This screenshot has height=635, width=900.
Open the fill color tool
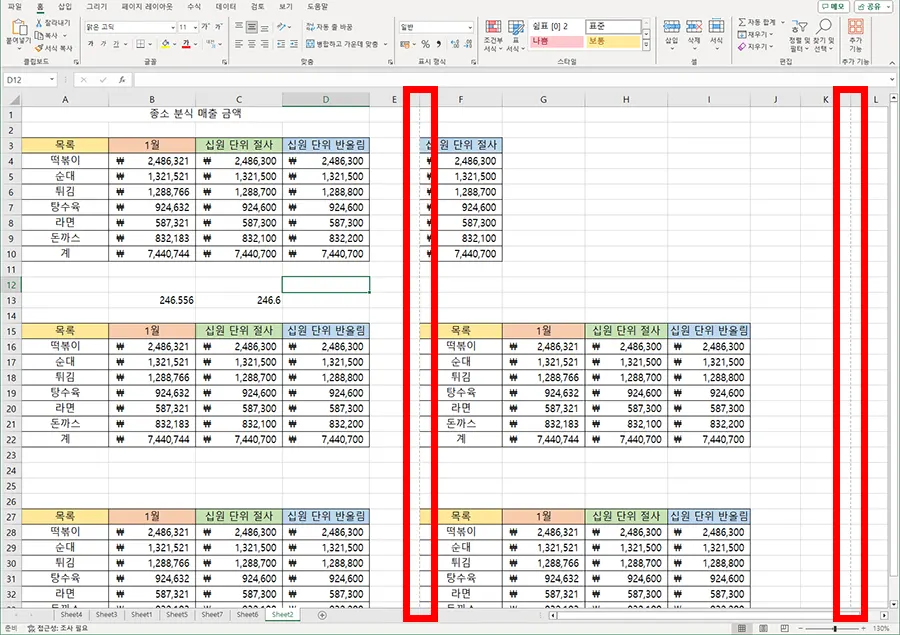pyautogui.click(x=163, y=43)
